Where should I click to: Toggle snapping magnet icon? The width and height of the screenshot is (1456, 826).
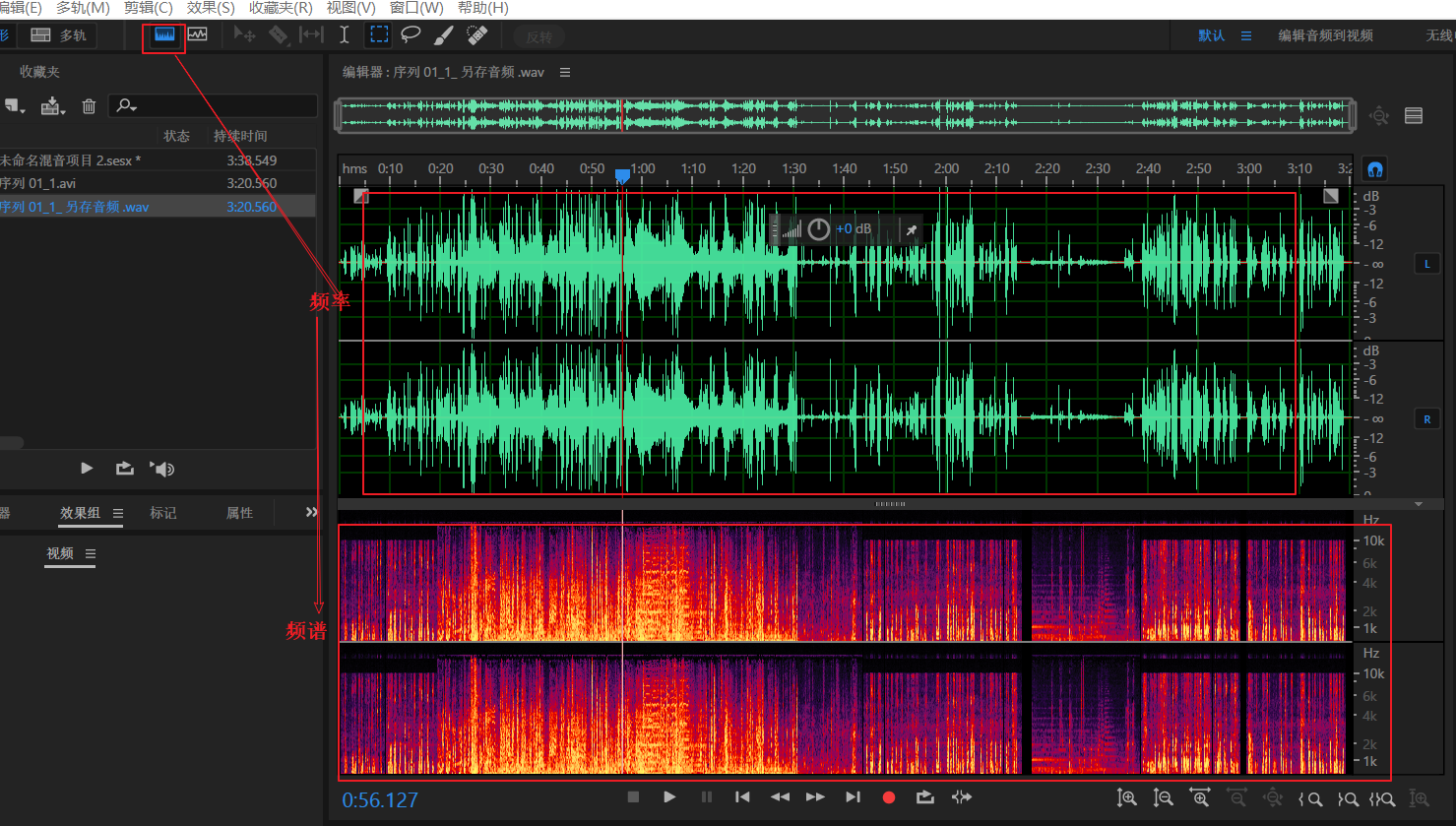pyautogui.click(x=1375, y=169)
